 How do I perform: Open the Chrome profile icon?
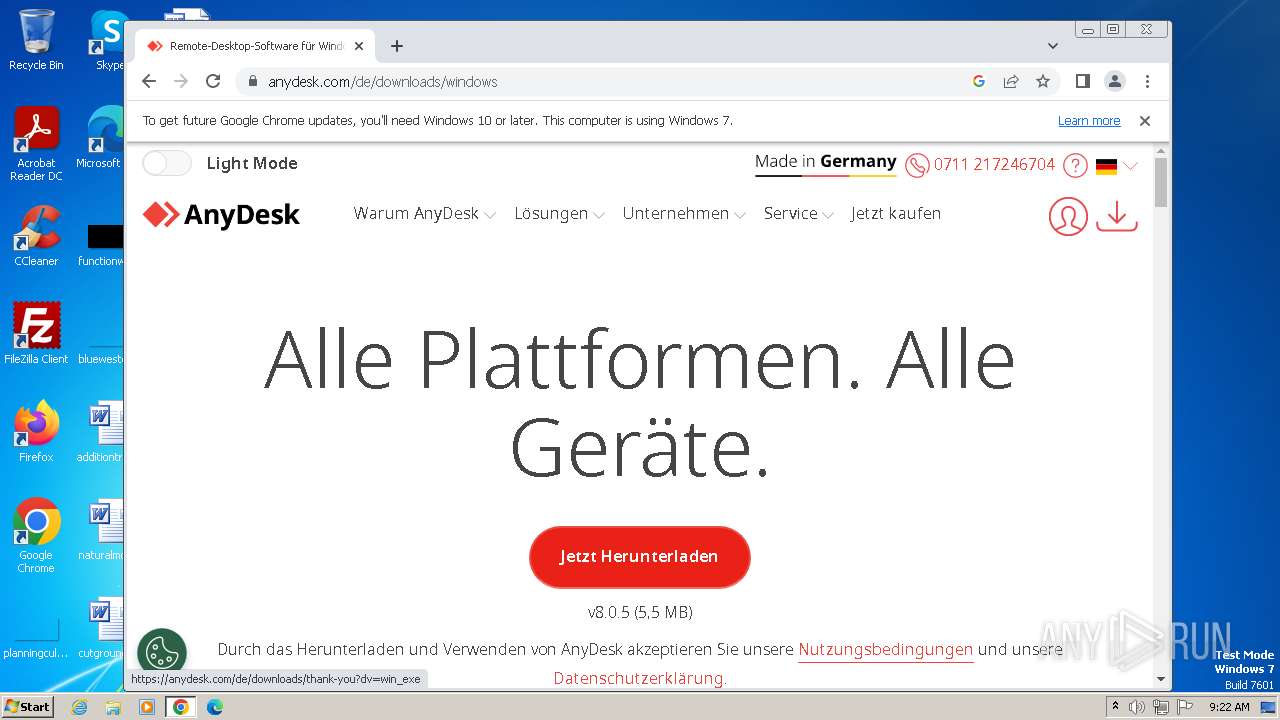click(x=1114, y=82)
